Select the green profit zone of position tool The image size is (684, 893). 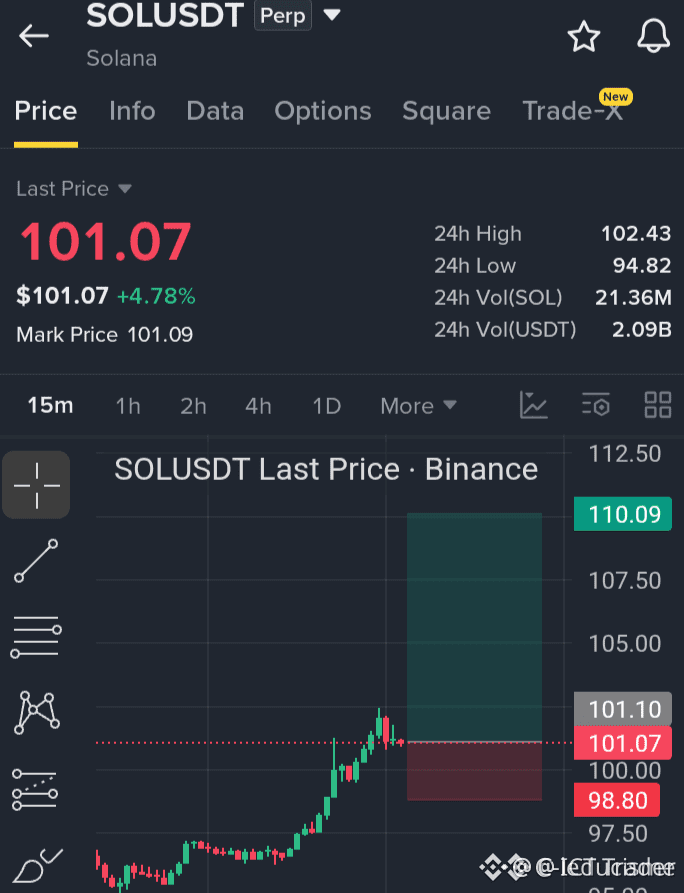coord(474,627)
